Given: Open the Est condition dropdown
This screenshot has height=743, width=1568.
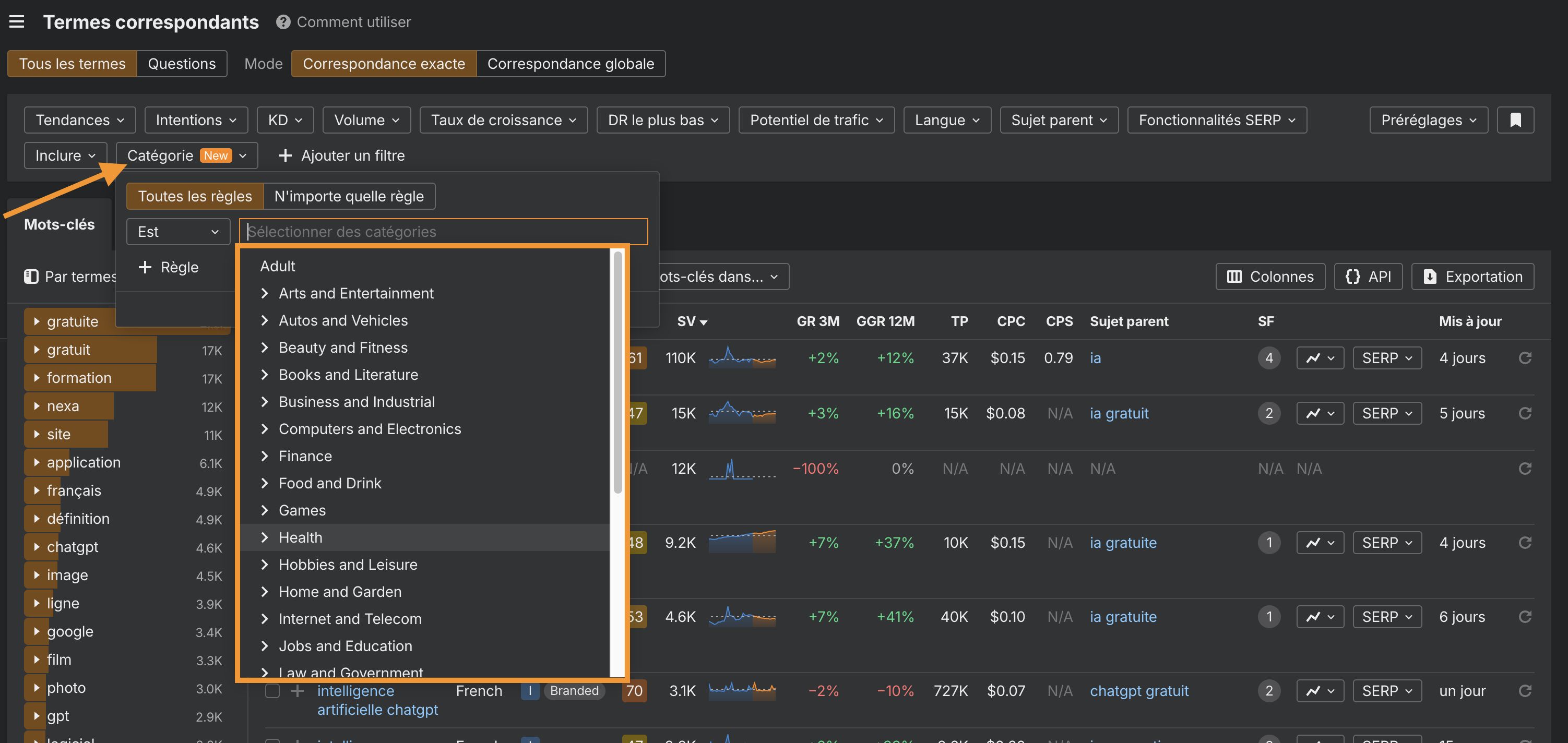Looking at the screenshot, I should [x=178, y=231].
